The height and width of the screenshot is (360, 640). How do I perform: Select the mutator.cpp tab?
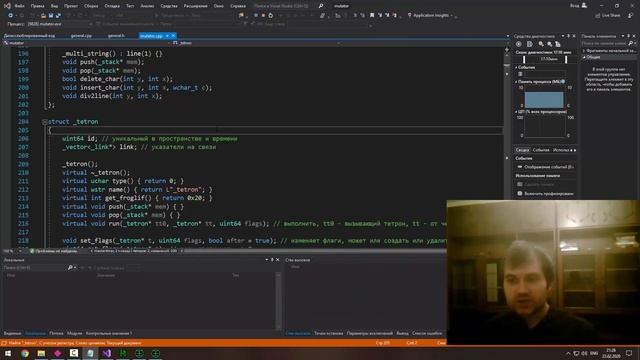point(151,36)
